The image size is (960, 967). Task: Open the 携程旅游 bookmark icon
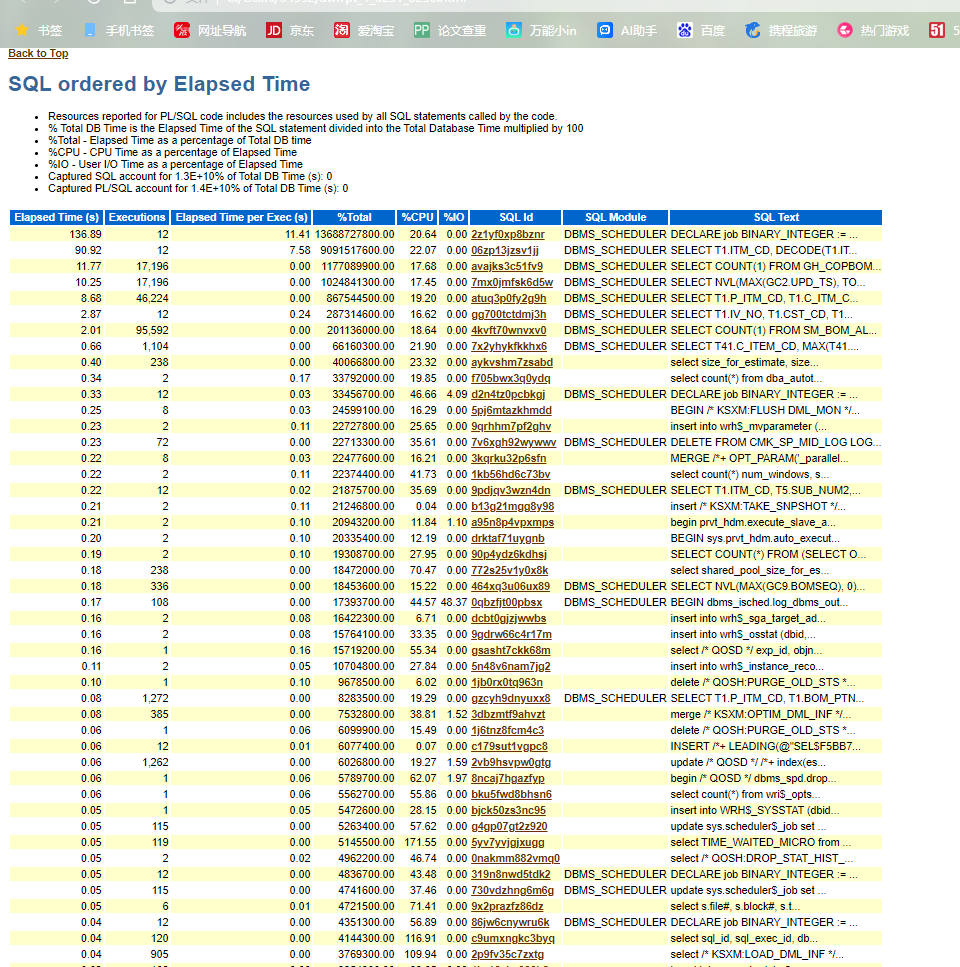coord(753,30)
